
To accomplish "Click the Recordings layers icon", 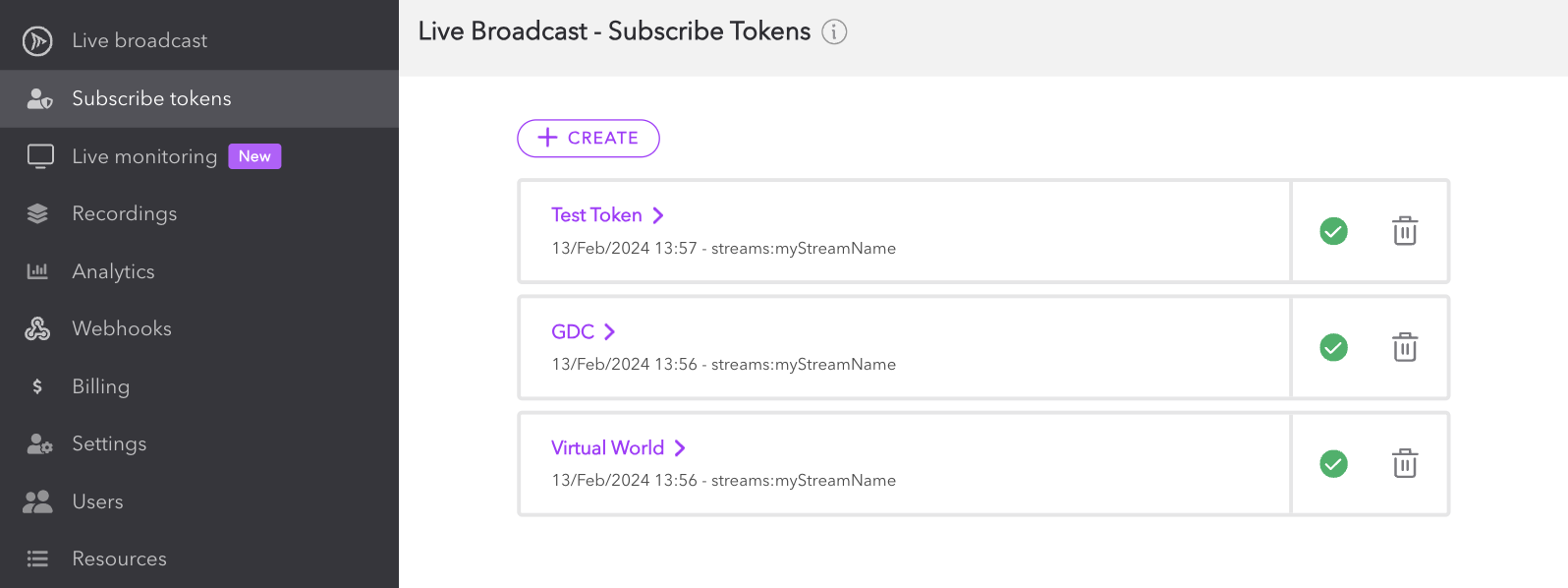I will pyautogui.click(x=37, y=213).
